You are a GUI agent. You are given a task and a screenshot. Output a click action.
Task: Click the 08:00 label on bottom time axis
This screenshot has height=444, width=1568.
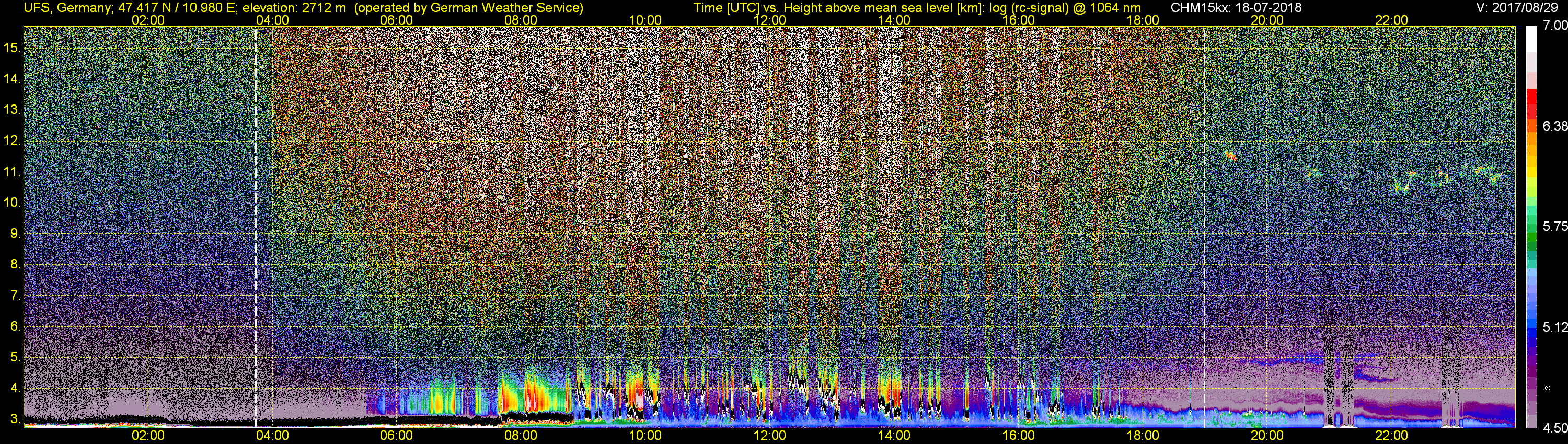(x=521, y=436)
